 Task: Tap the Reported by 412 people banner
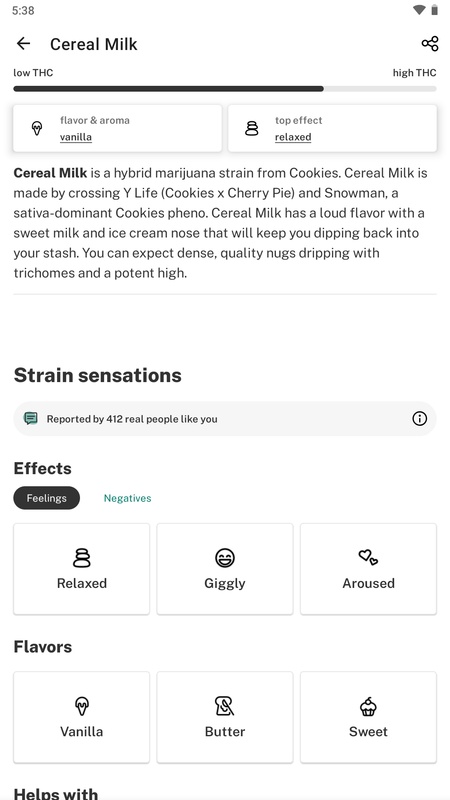click(x=225, y=419)
